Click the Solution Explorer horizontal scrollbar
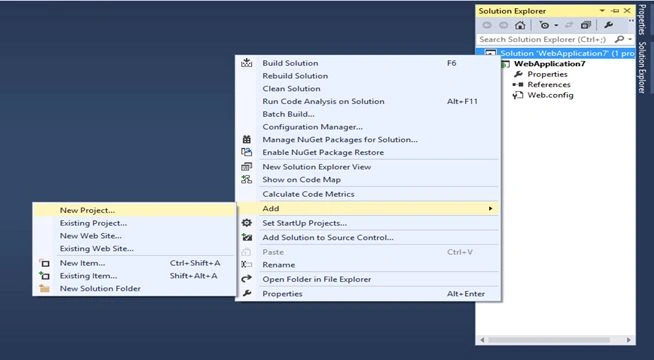The height and width of the screenshot is (360, 654). (x=555, y=340)
